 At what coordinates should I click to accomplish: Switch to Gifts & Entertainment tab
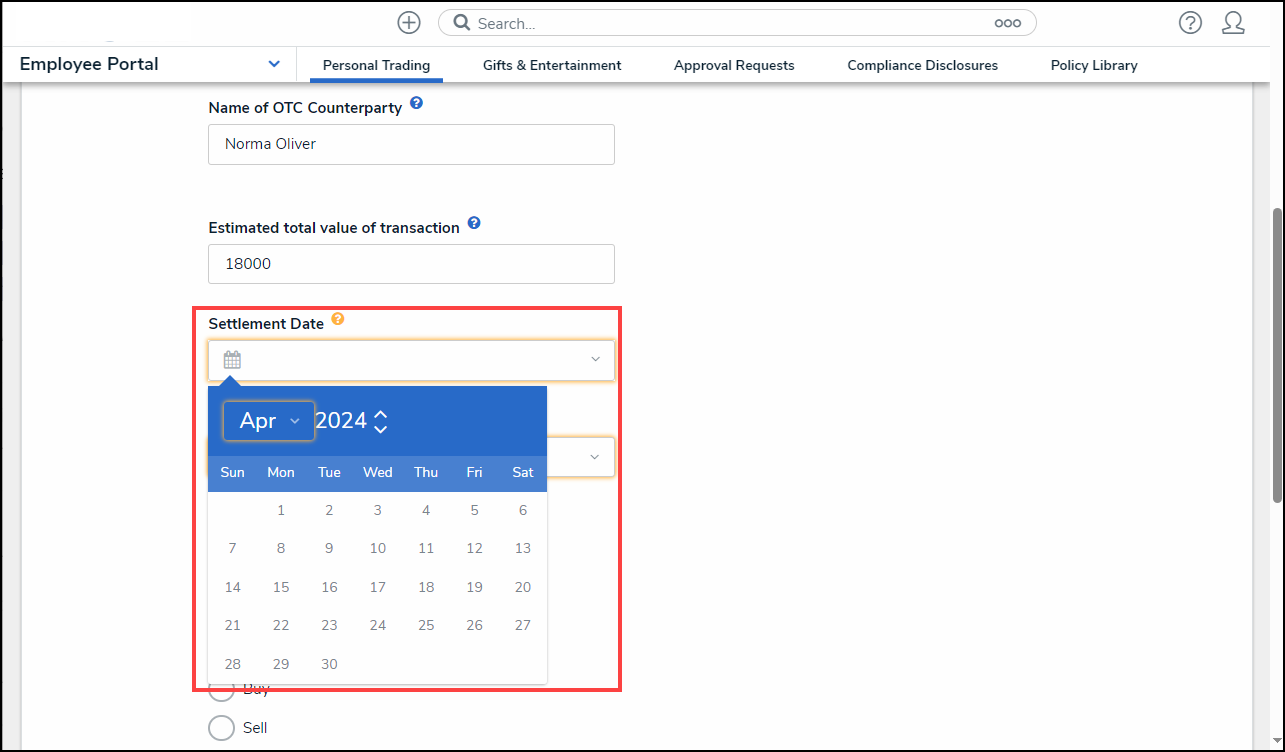pos(552,65)
